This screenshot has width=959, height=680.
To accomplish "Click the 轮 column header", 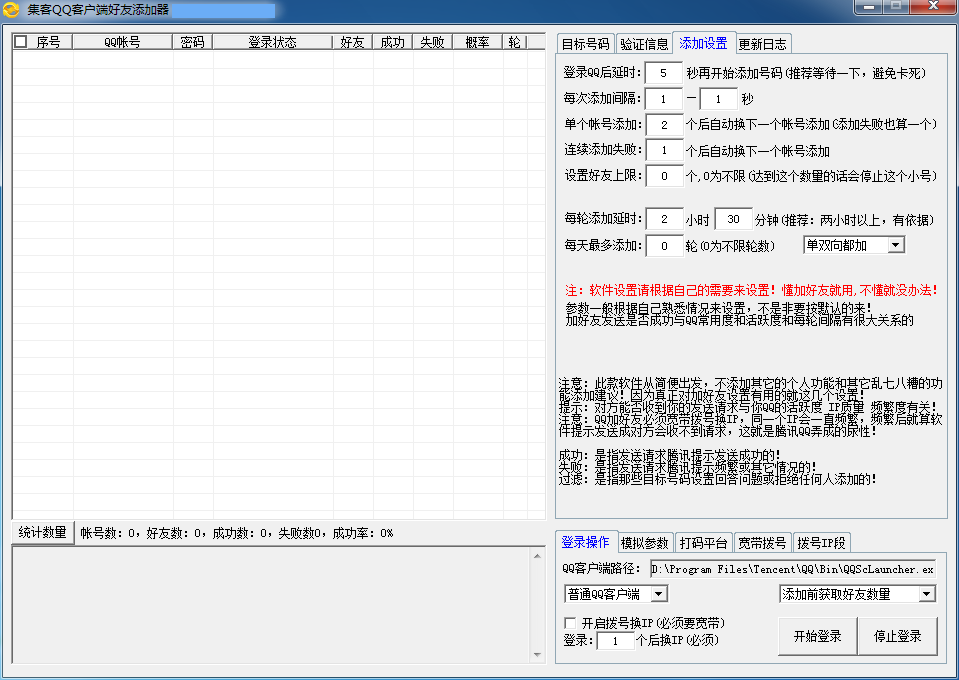I will pyautogui.click(x=515, y=42).
